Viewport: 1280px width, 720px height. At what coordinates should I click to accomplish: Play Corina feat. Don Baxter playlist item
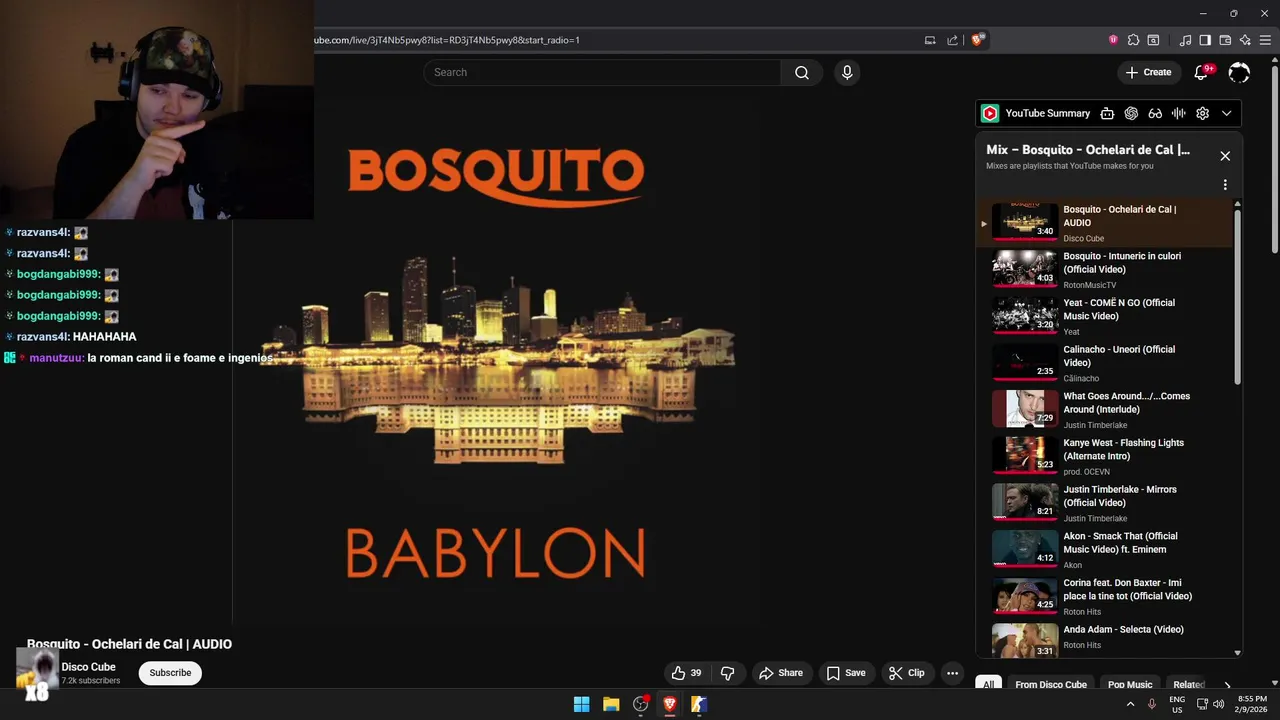[x=1105, y=596]
